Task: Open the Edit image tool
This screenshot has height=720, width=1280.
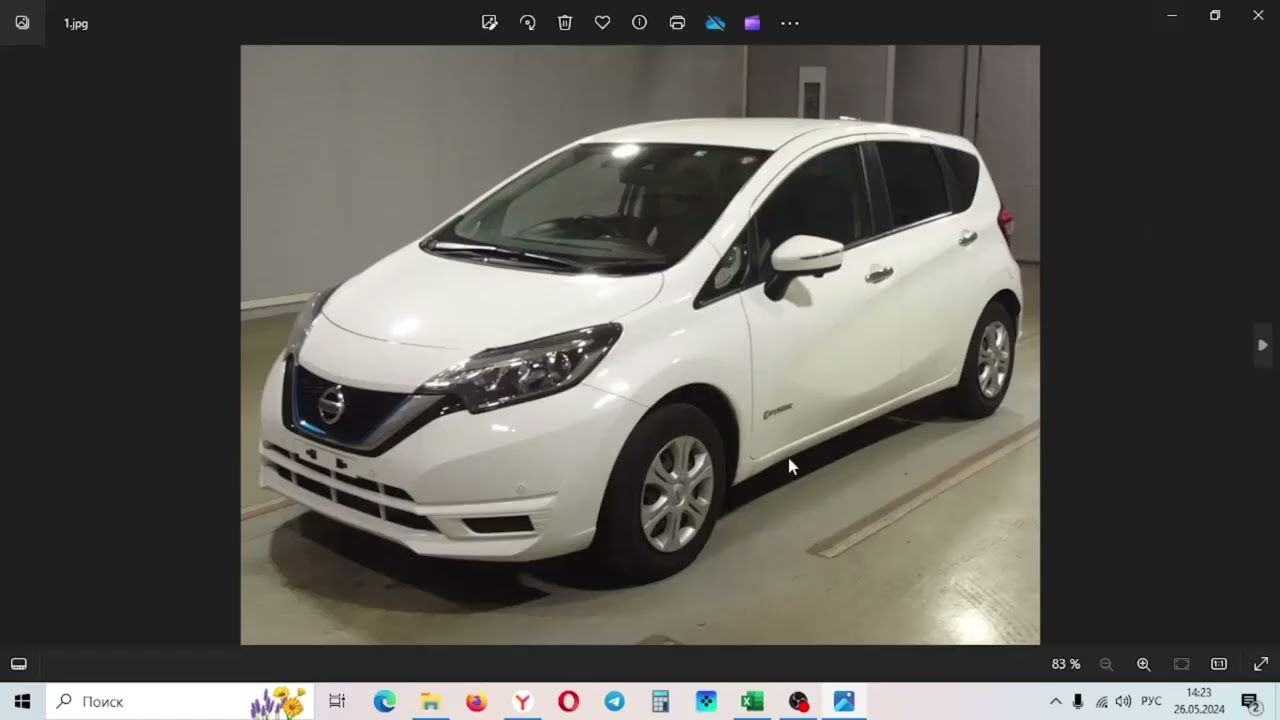Action: [x=489, y=22]
